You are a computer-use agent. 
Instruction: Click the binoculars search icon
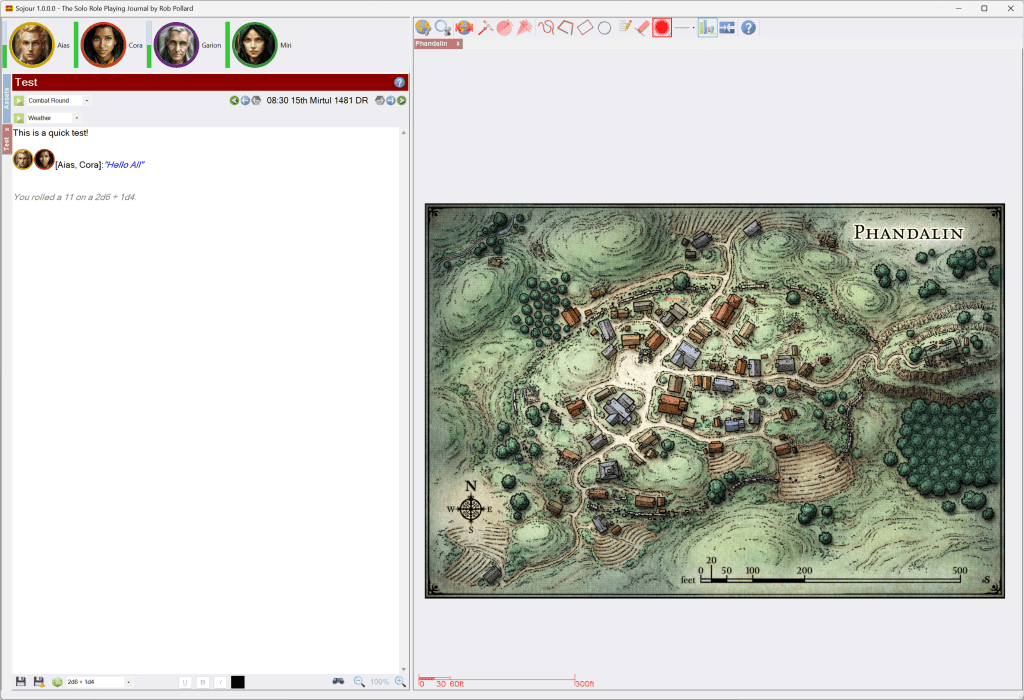pyautogui.click(x=339, y=682)
